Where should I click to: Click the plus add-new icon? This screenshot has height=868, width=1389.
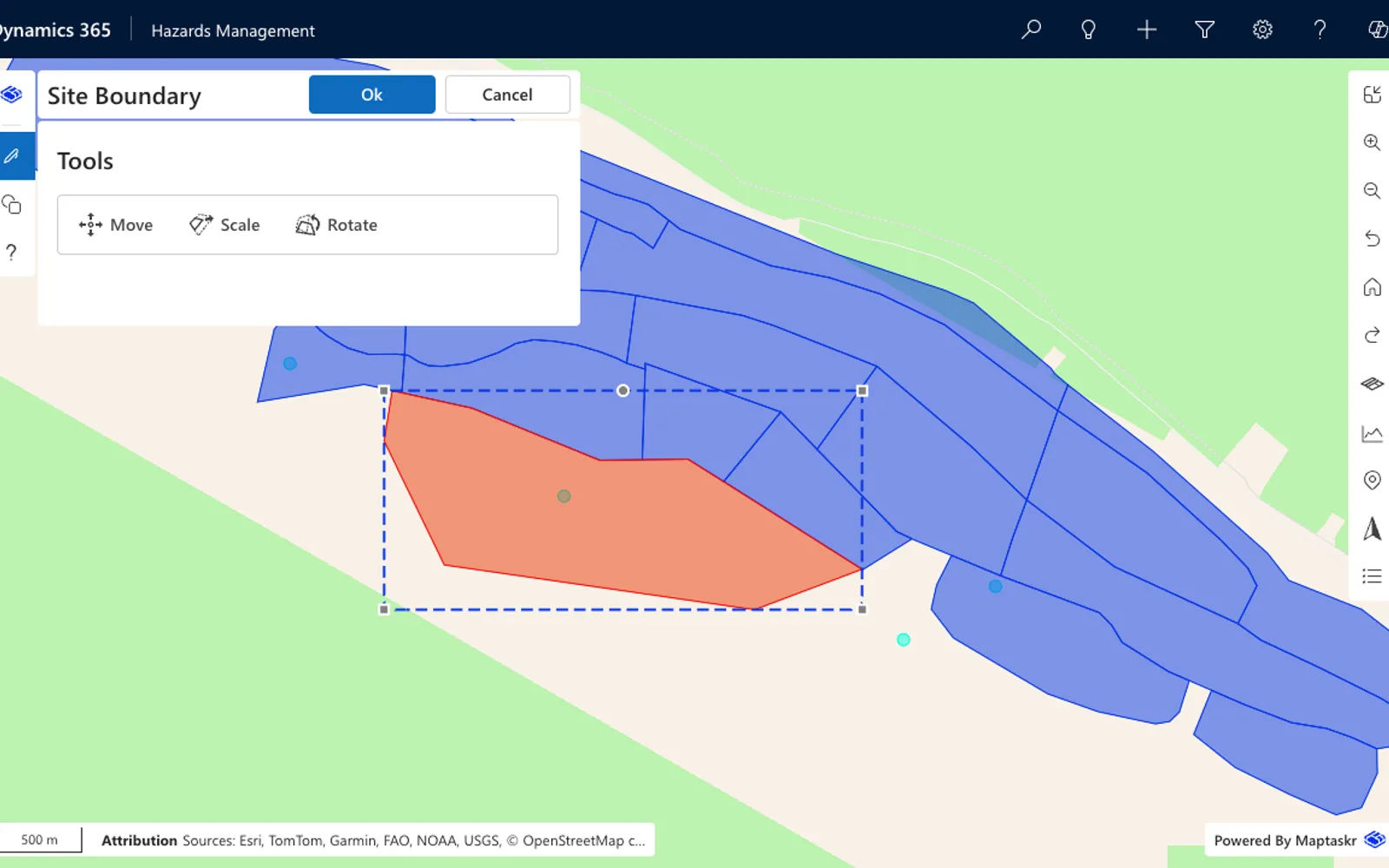[1146, 30]
